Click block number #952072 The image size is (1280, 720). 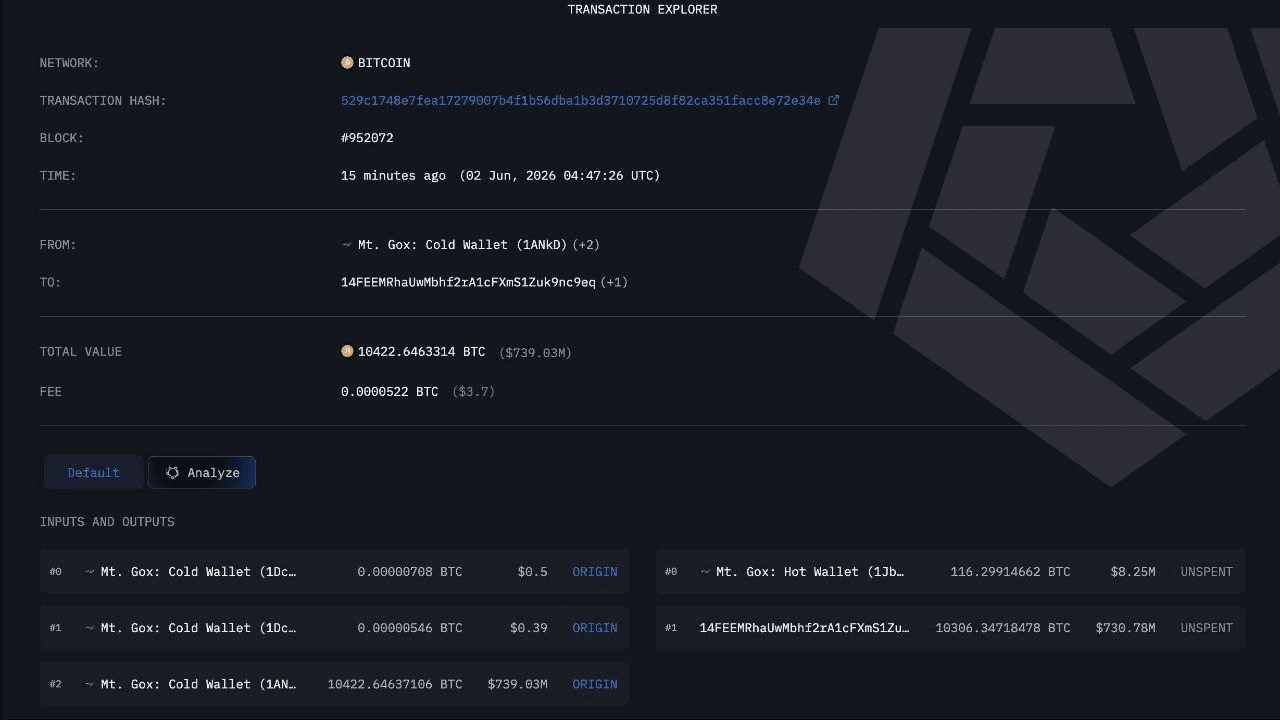(367, 138)
